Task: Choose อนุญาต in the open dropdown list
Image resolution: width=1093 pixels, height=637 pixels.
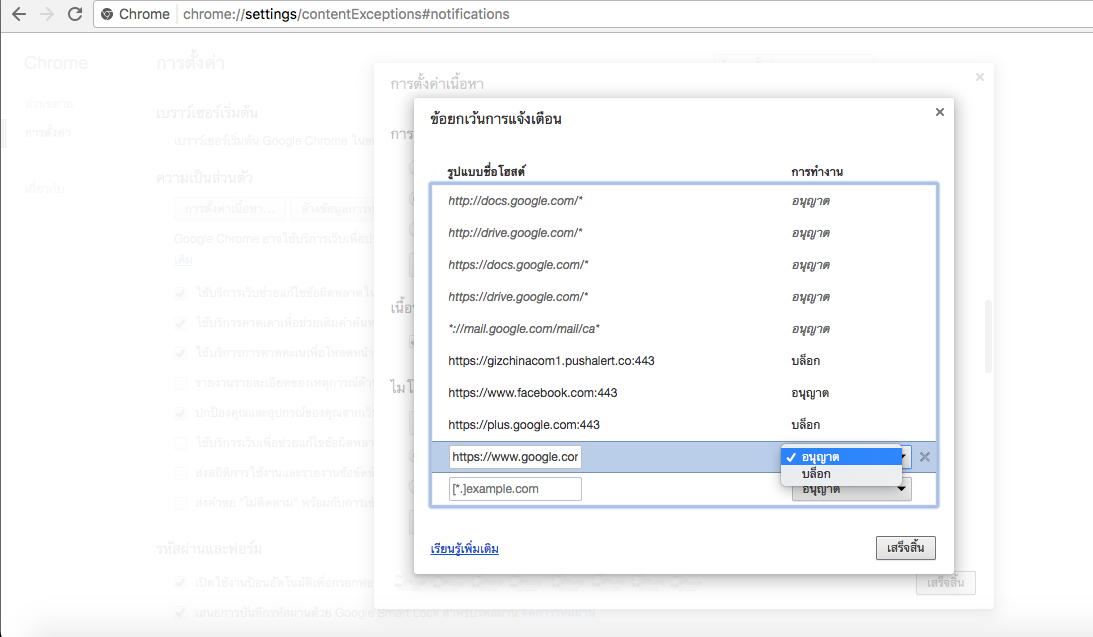Action: pos(841,457)
